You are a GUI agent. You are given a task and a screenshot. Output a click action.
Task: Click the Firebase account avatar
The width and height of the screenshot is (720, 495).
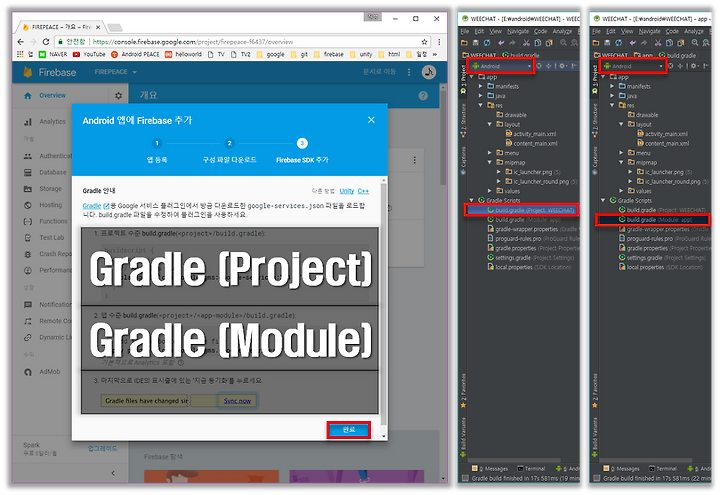pyautogui.click(x=429, y=72)
